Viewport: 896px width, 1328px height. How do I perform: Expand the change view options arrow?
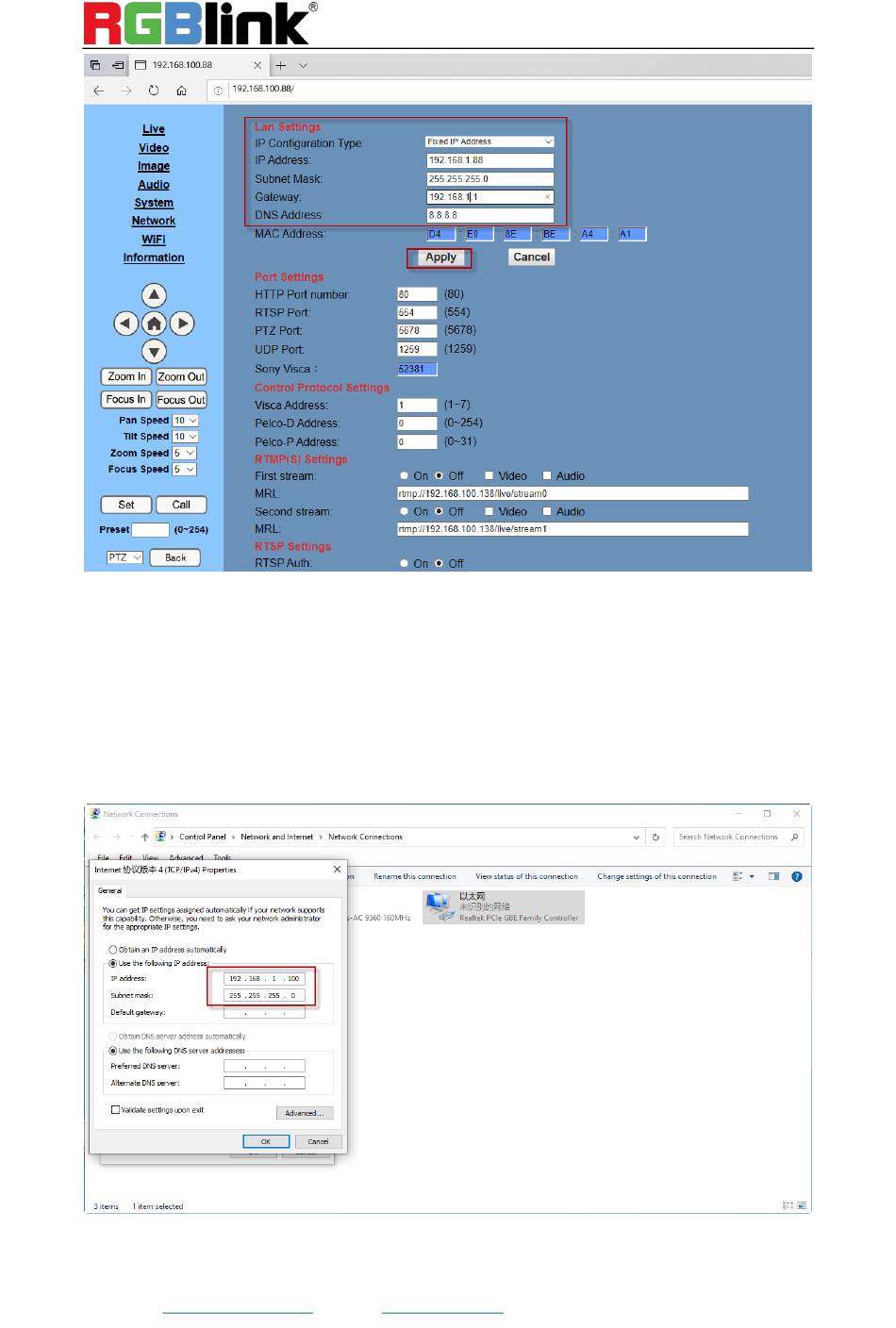(x=752, y=876)
